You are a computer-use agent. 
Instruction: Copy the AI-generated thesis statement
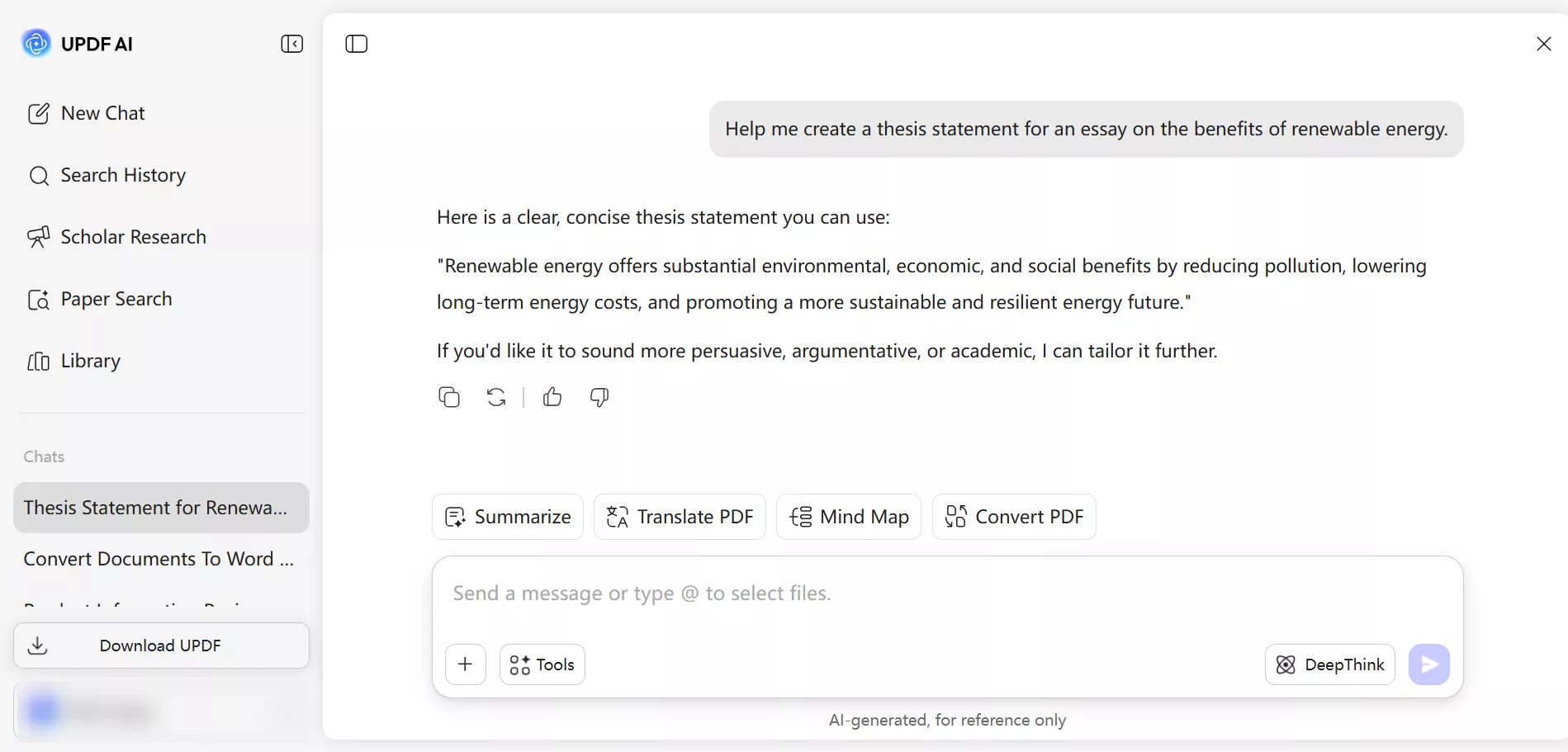tap(449, 397)
